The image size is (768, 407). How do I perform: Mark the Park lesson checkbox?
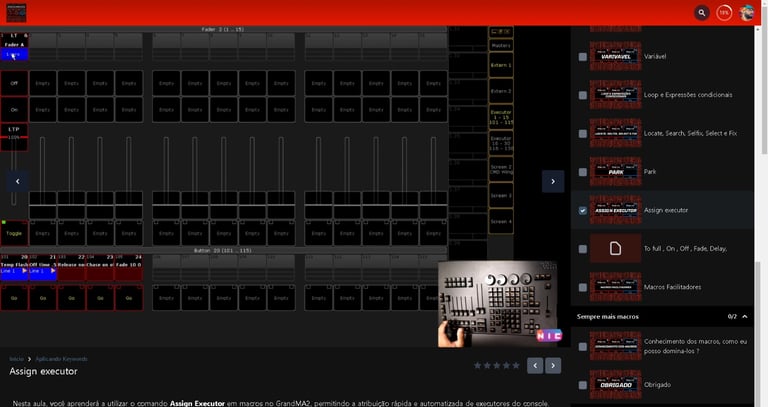[582, 172]
